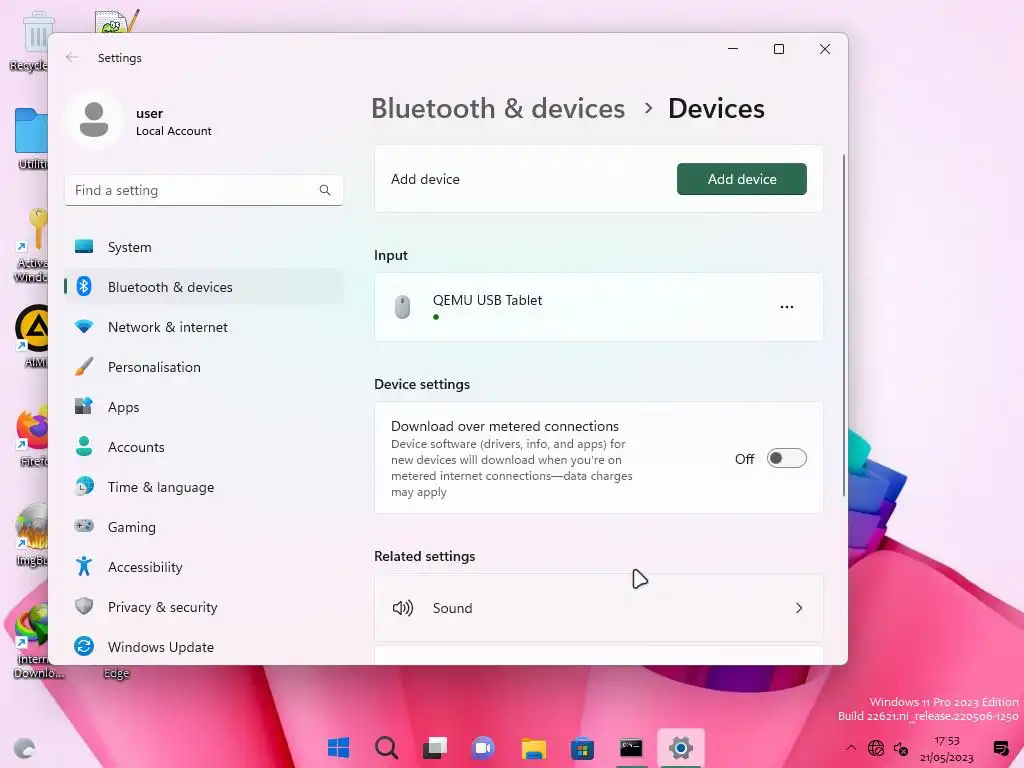Click the Network wifi icon in sidebar

tap(84, 327)
